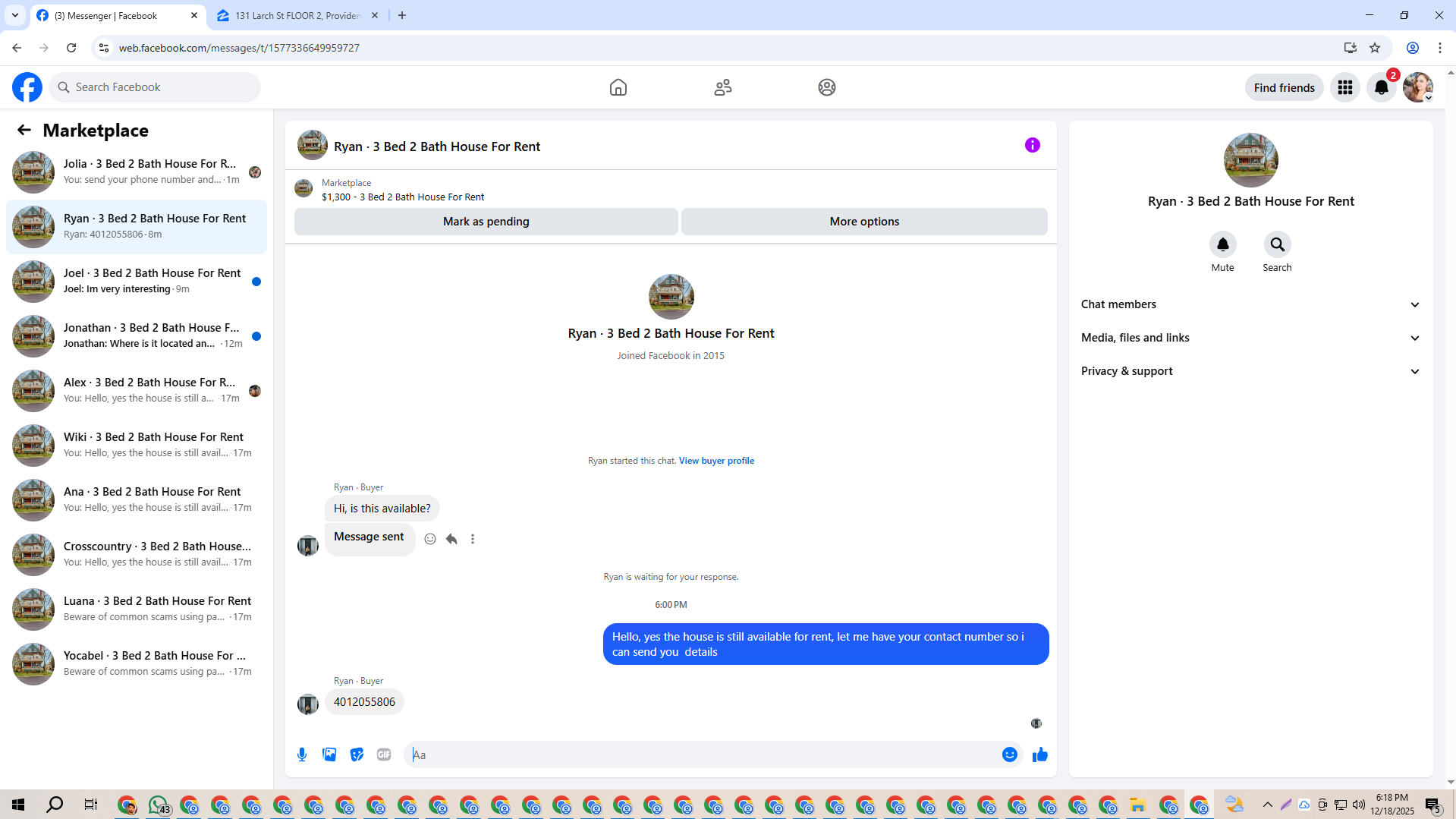Viewport: 1456px width, 819px height.
Task: Open the Facebook logo home link
Action: tap(27, 87)
